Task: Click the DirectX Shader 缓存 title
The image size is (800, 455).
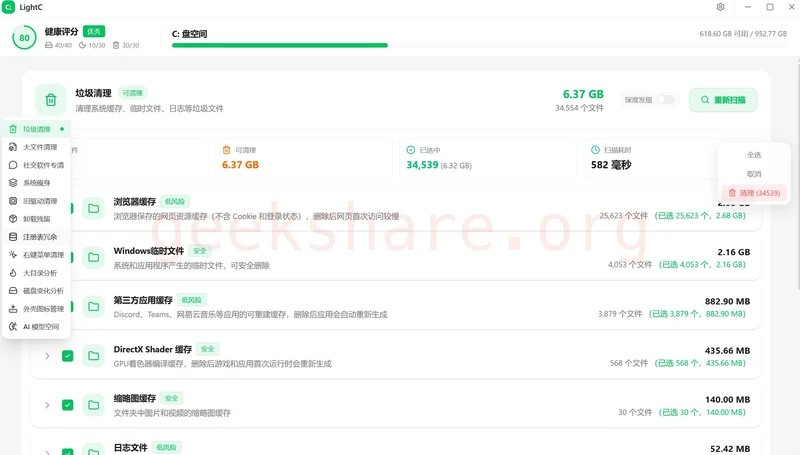Action: (153, 349)
